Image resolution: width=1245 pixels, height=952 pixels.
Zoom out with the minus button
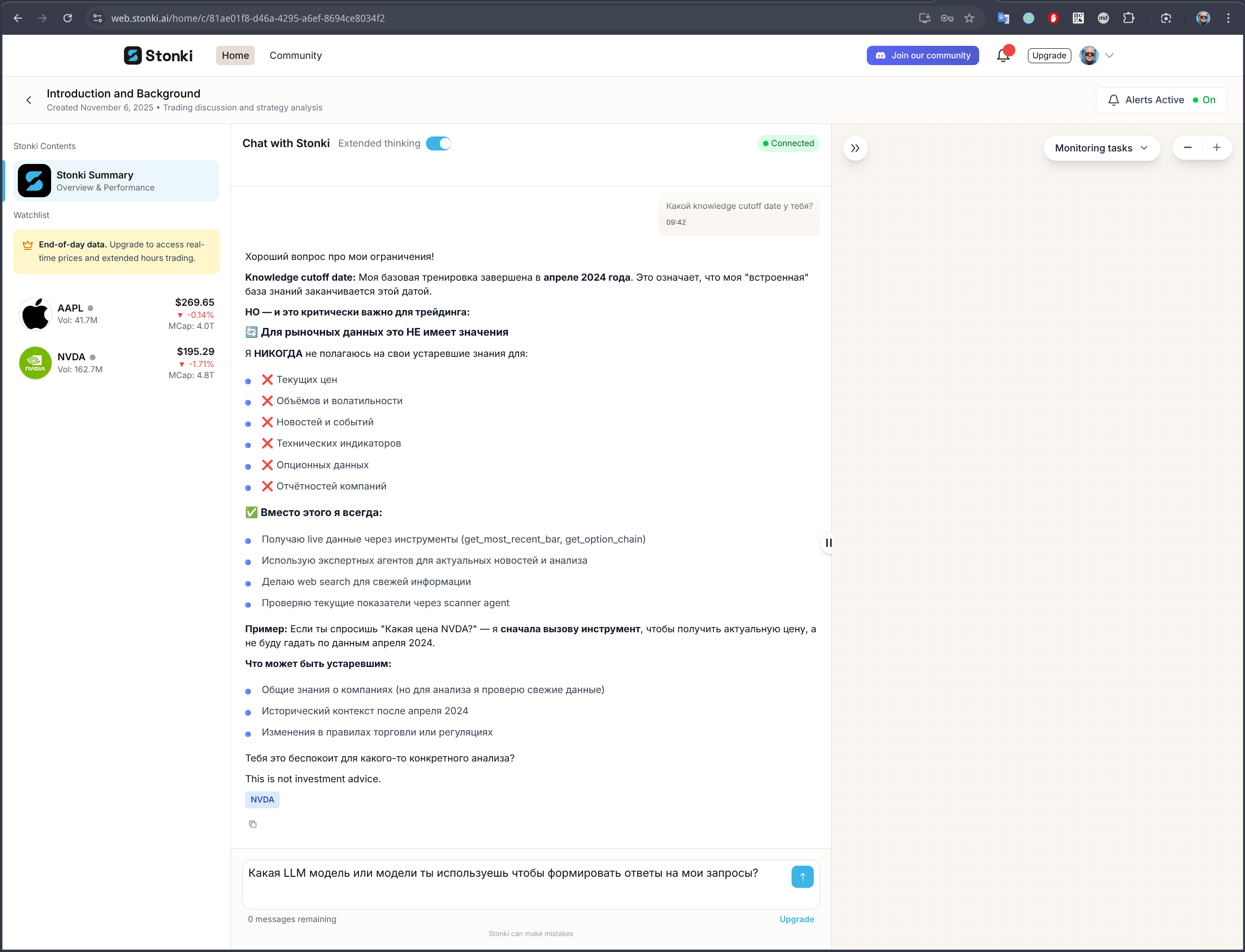(1188, 148)
